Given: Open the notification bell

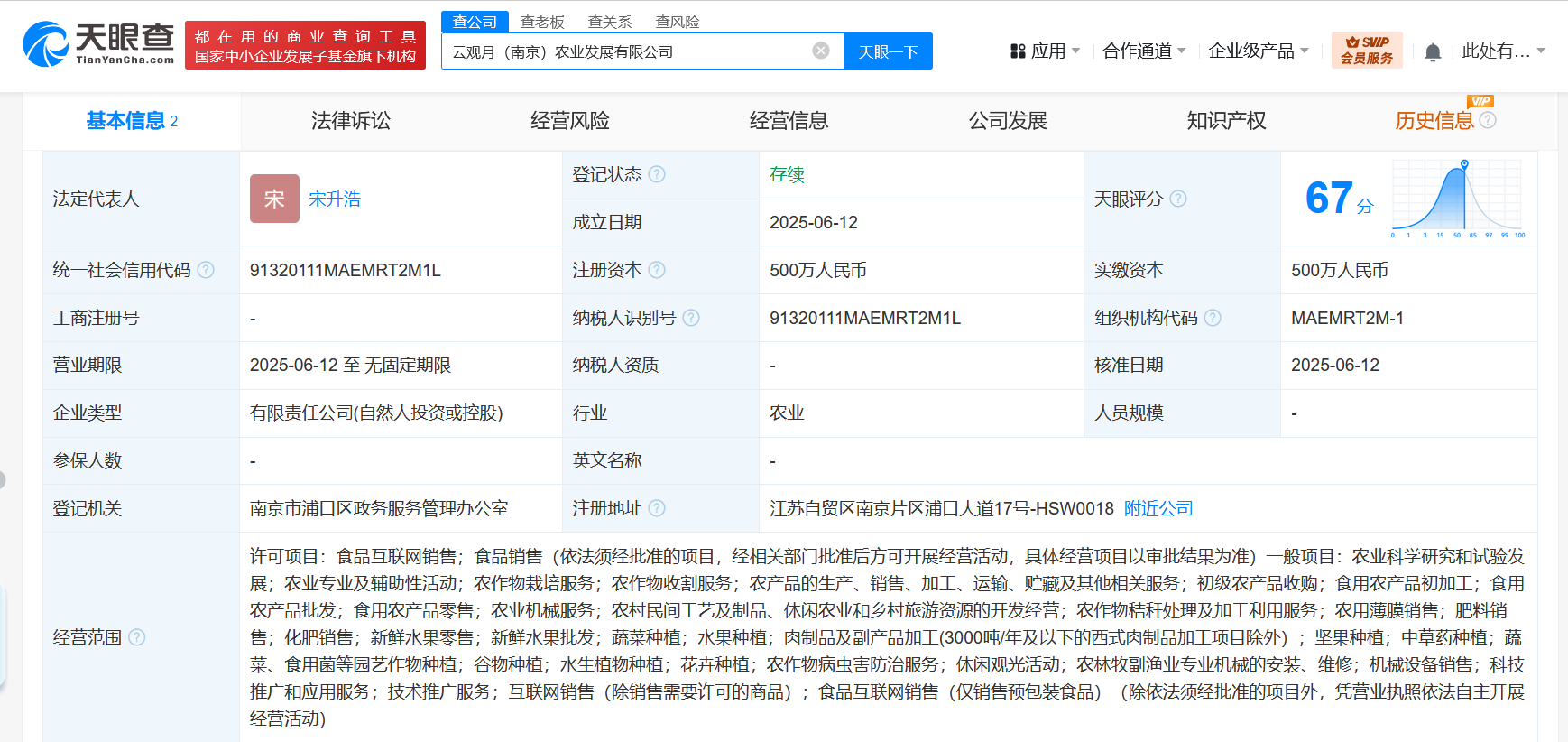Looking at the screenshot, I should point(1433,51).
